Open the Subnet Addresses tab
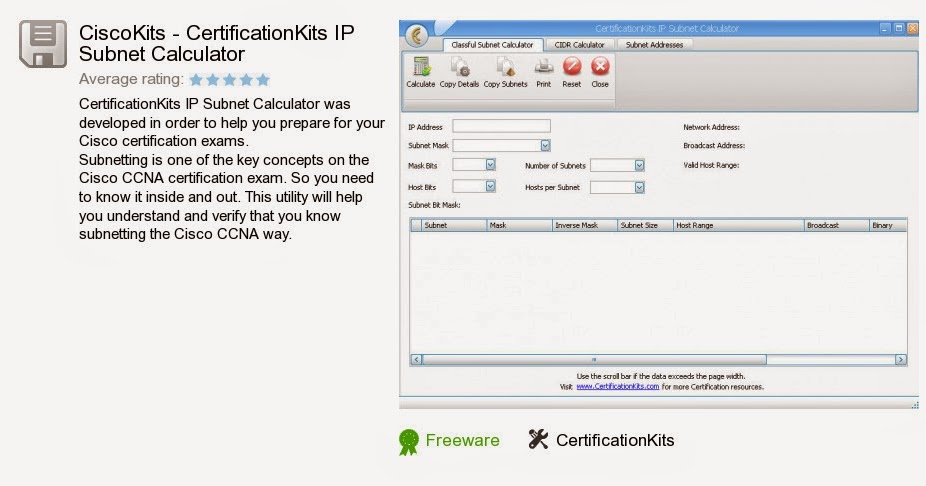Screen dimensions: 926x486 click(x=654, y=45)
